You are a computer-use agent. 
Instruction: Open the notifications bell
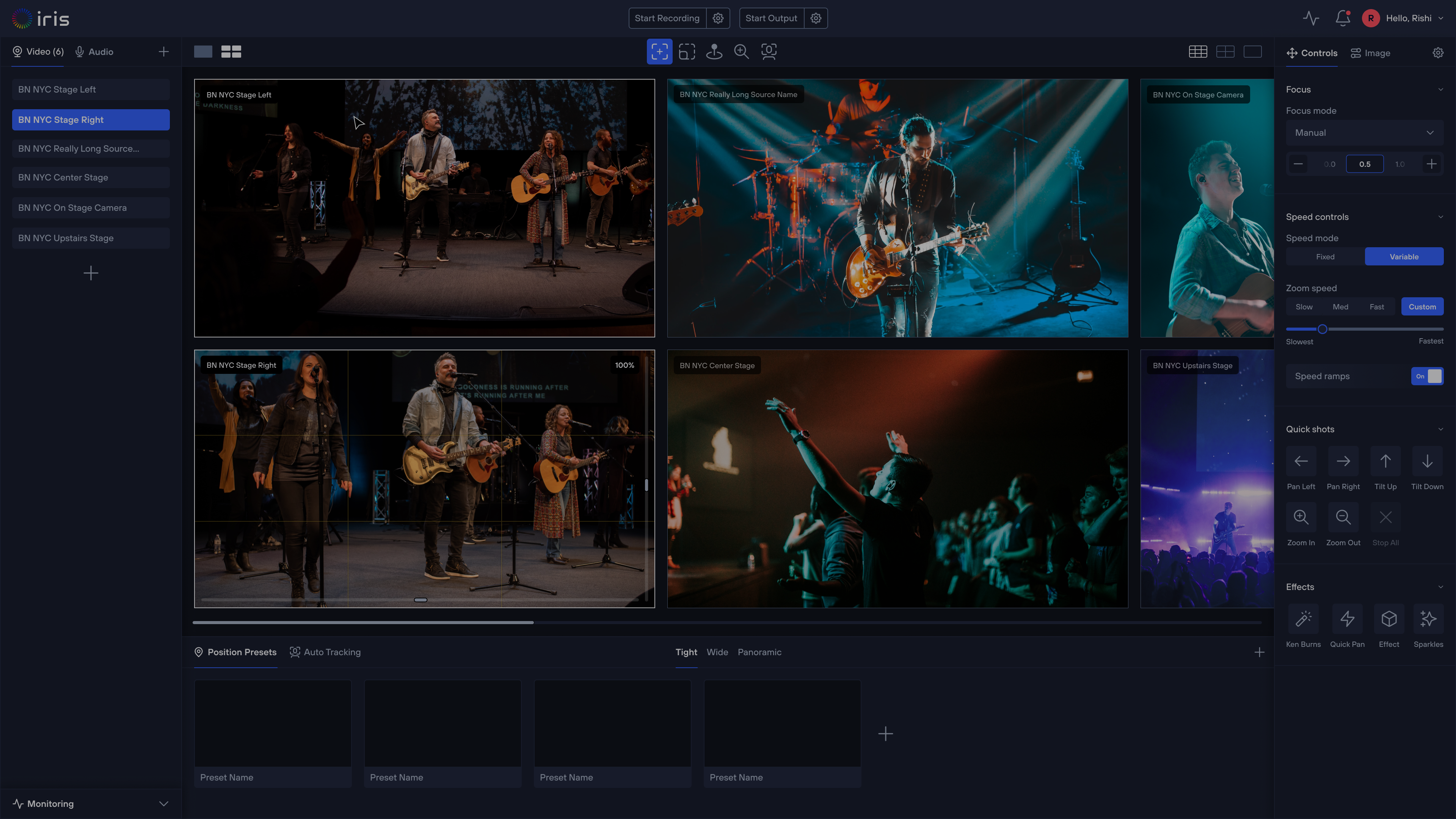pos(1342,18)
